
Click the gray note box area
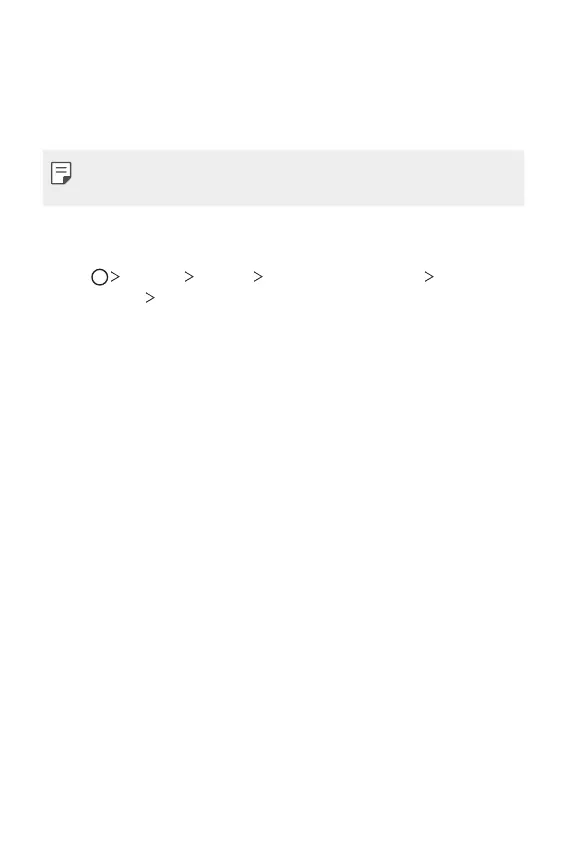[x=284, y=178]
